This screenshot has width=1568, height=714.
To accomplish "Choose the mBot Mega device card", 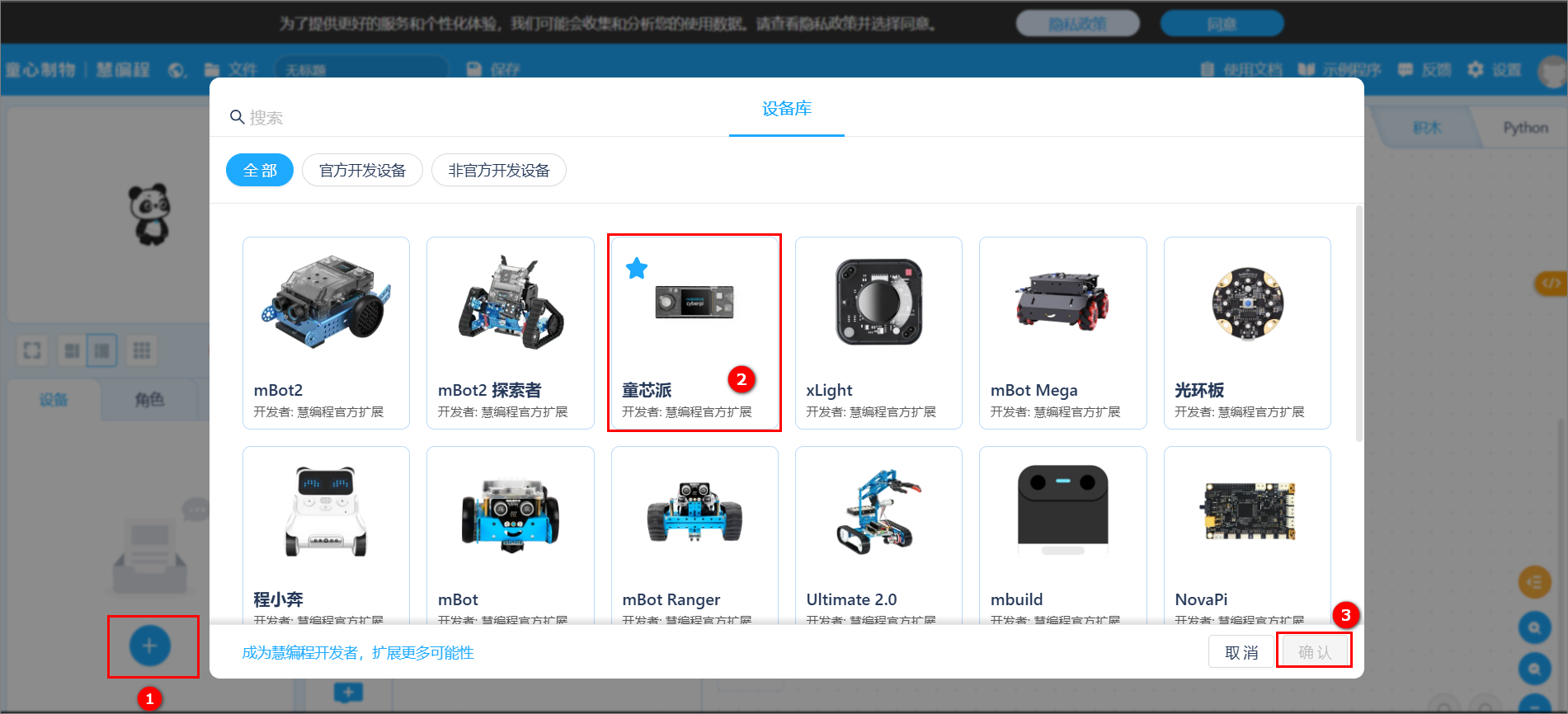I will pyautogui.click(x=1063, y=333).
